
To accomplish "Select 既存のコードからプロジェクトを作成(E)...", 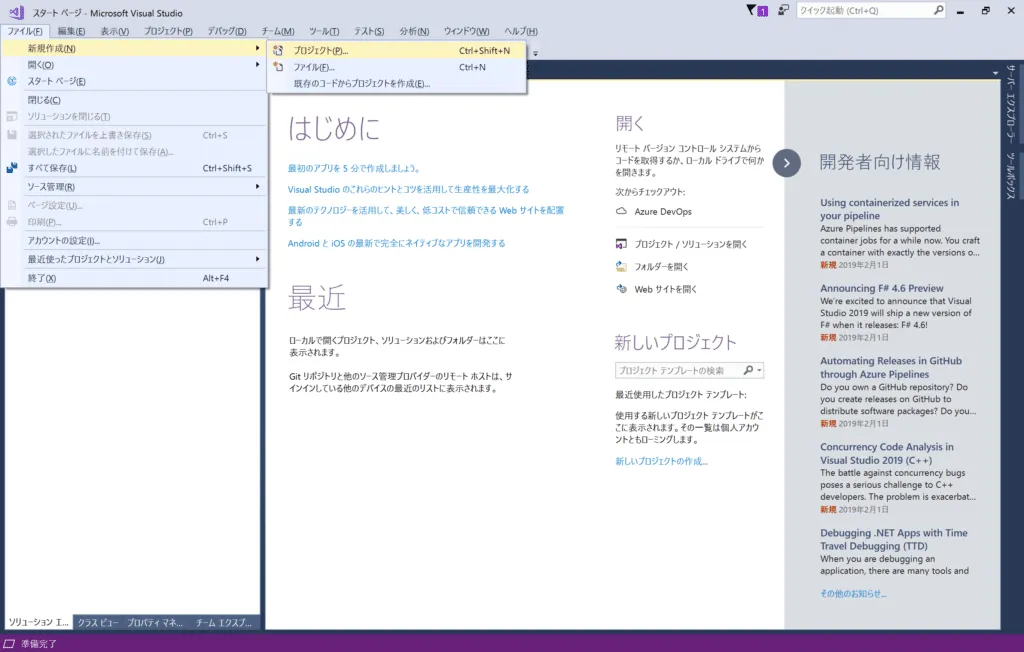I will [x=396, y=84].
